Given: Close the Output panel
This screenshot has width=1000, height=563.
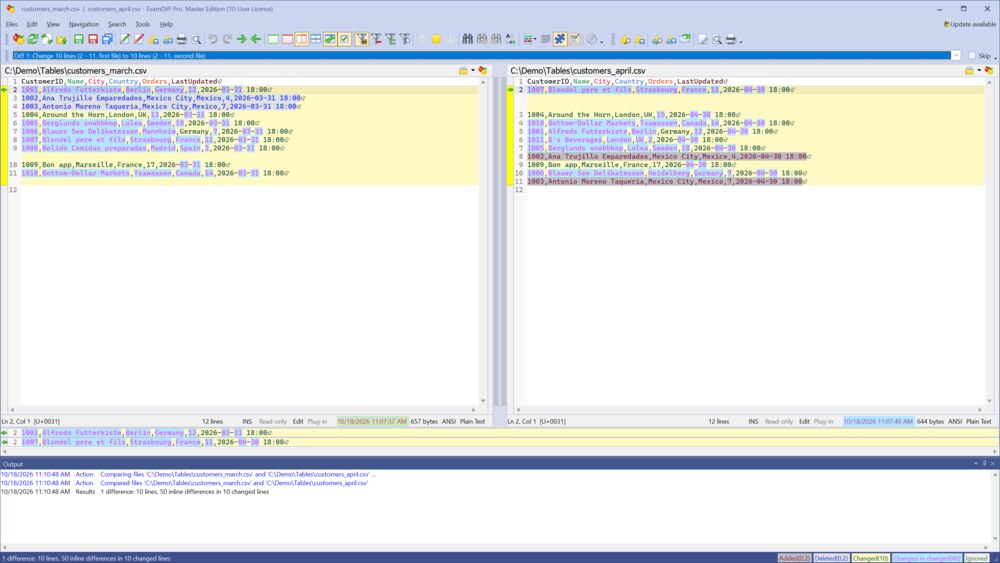Looking at the screenshot, I should coord(993,464).
